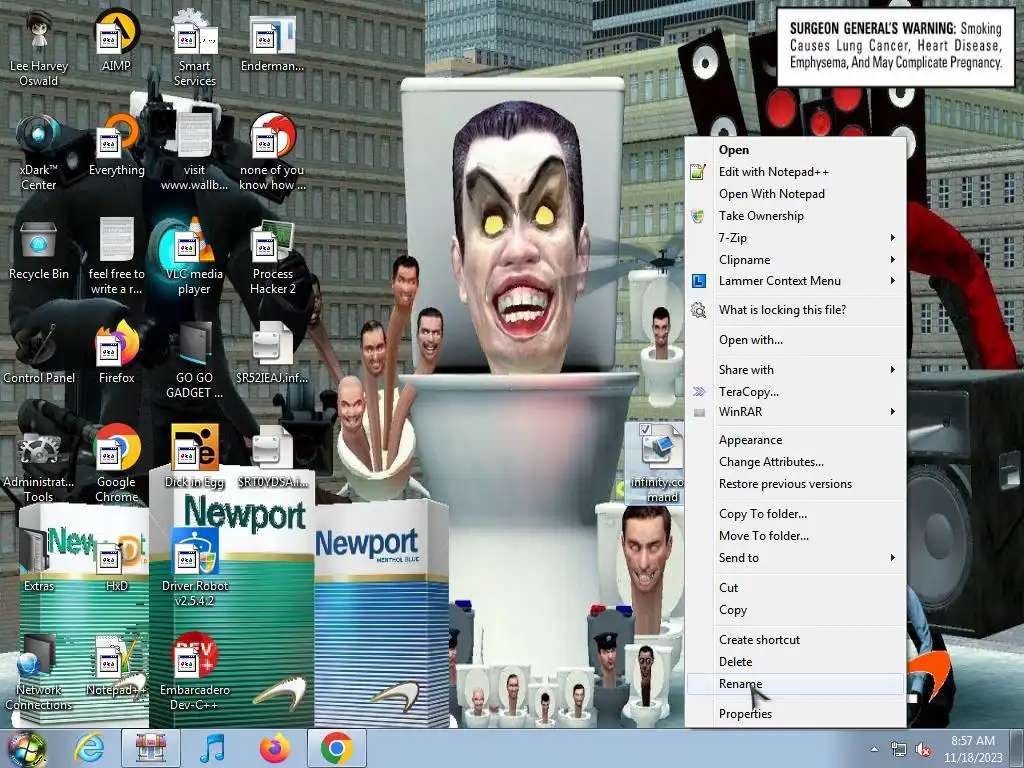Open the Windows Start menu orb
The height and width of the screenshot is (768, 1024).
[x=27, y=748]
